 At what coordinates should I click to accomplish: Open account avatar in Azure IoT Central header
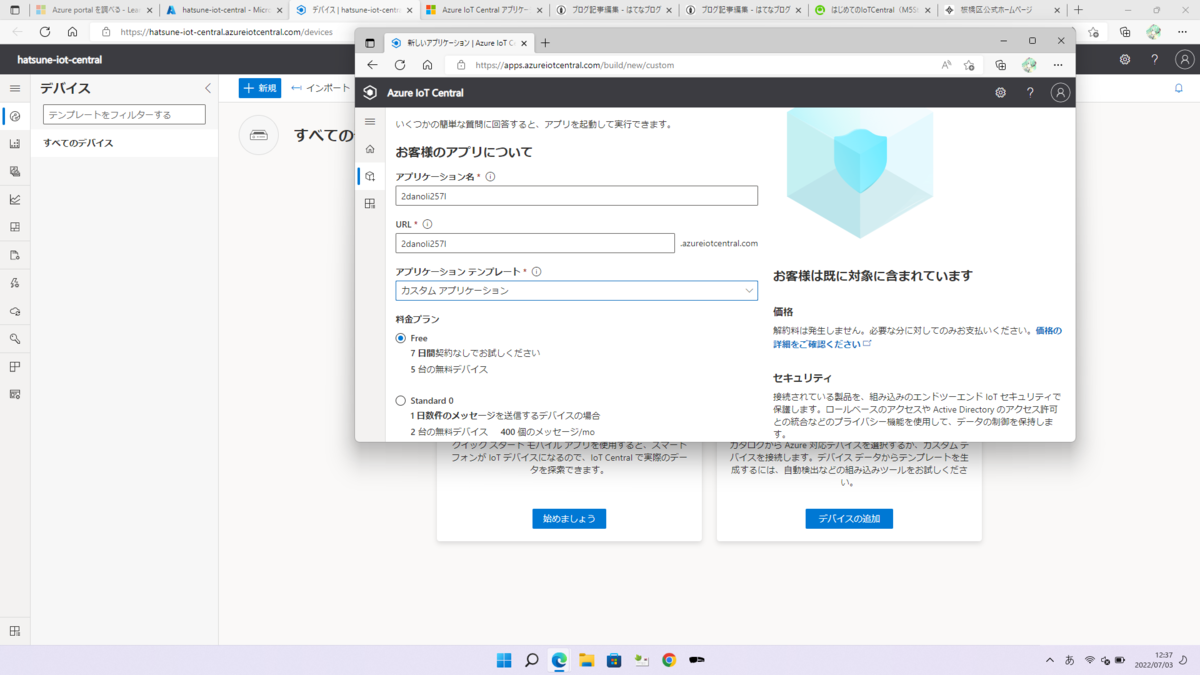click(x=1060, y=92)
